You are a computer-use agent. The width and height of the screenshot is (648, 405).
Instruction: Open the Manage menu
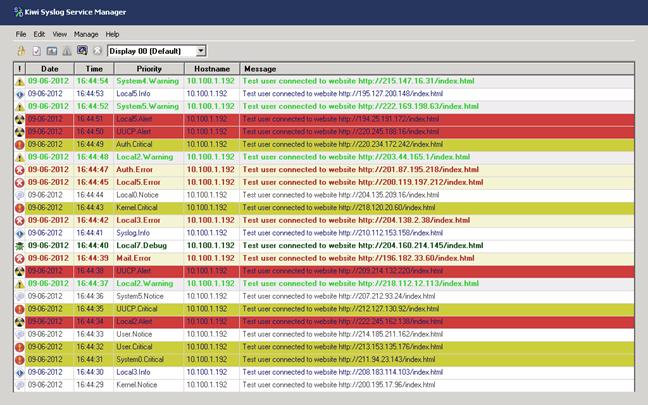coord(86,34)
